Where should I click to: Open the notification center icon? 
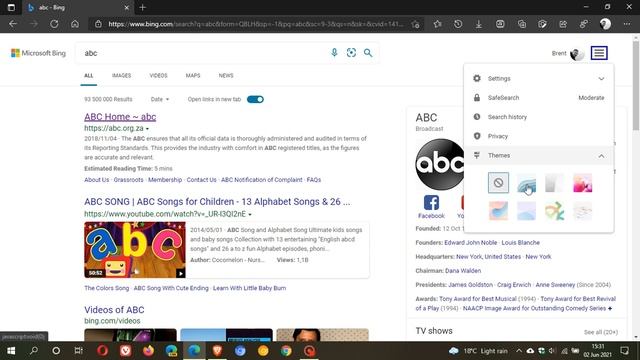pos(624,351)
